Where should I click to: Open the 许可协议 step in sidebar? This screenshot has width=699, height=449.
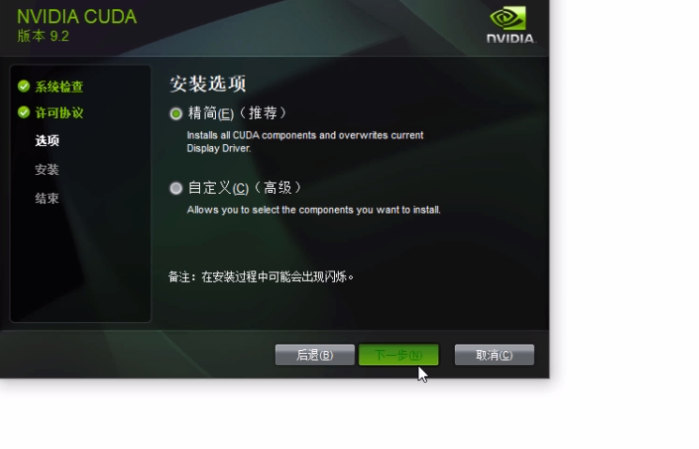click(x=59, y=113)
